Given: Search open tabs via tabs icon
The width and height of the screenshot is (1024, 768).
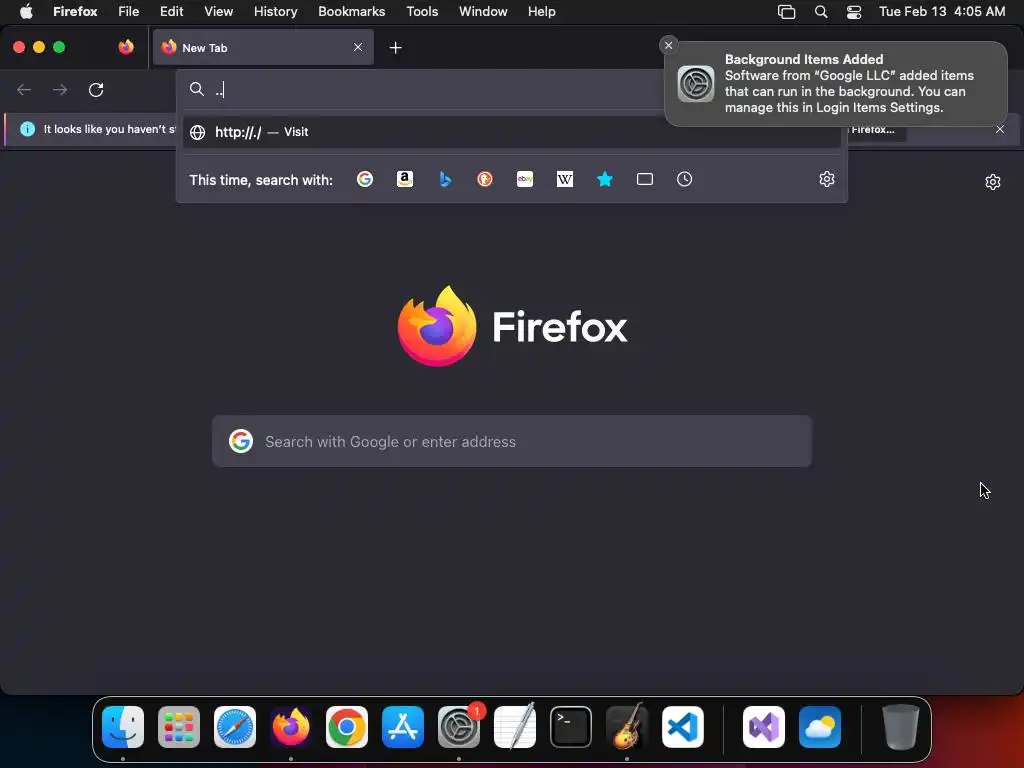Looking at the screenshot, I should pos(645,179).
